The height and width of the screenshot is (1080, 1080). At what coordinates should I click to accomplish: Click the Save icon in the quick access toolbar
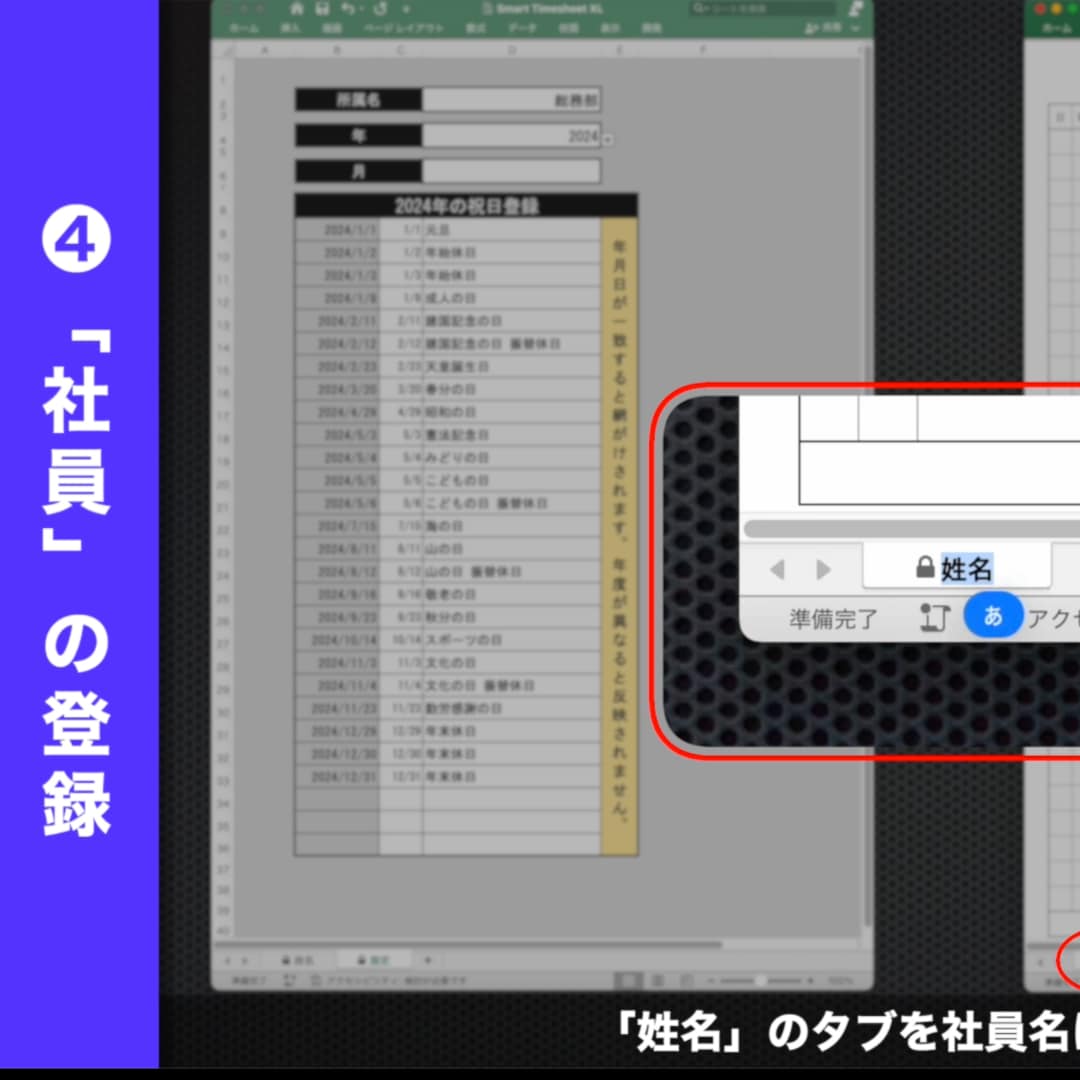click(322, 8)
